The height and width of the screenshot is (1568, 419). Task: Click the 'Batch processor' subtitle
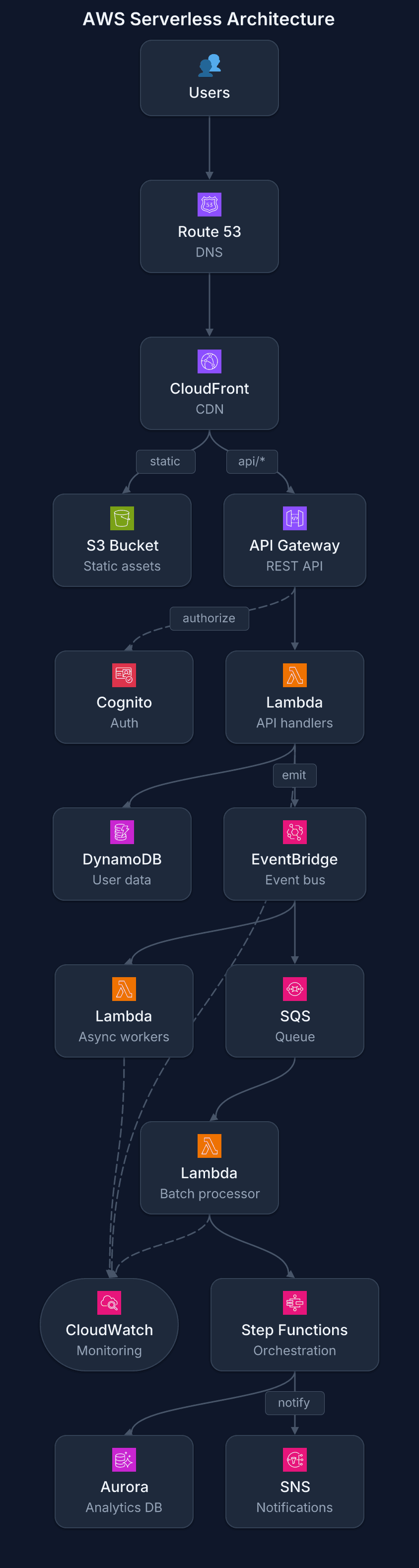(x=210, y=1194)
